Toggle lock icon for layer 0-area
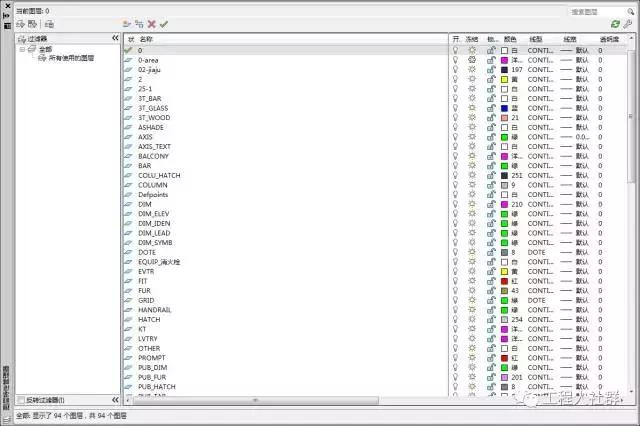The image size is (640, 426). (x=491, y=60)
